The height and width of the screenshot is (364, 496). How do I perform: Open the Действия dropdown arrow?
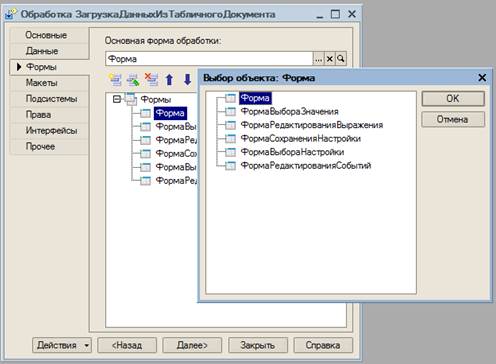click(x=86, y=345)
